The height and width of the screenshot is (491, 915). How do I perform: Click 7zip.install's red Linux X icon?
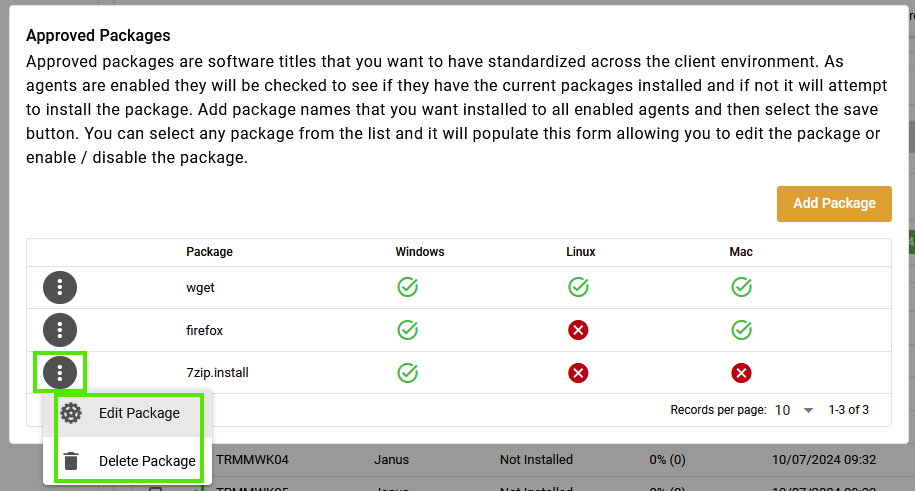pyautogui.click(x=578, y=372)
